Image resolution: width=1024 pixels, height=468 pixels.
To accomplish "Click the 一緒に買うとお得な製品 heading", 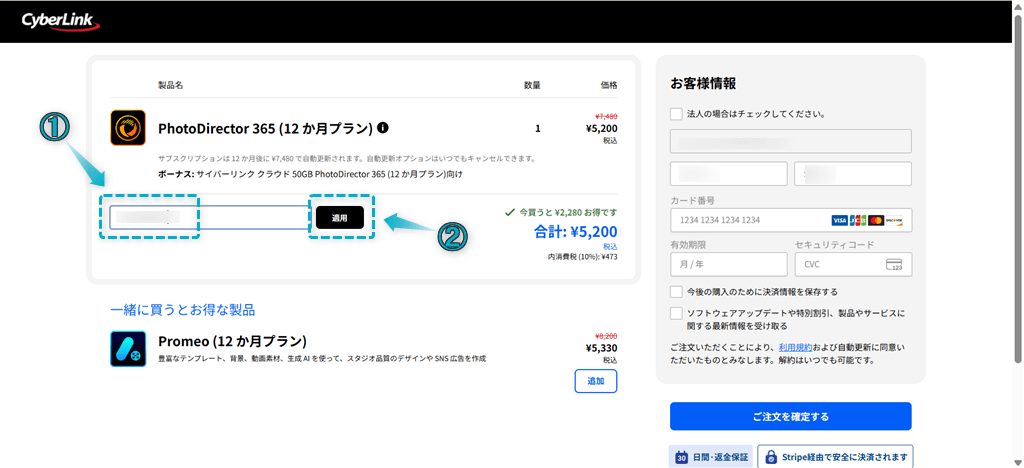I will point(182,309).
